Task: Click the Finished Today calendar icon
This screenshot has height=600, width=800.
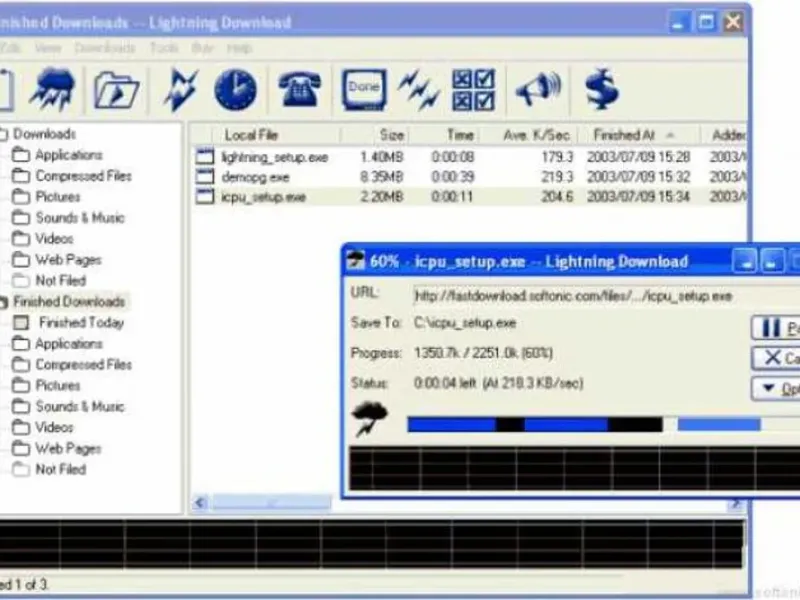Action: [21, 322]
